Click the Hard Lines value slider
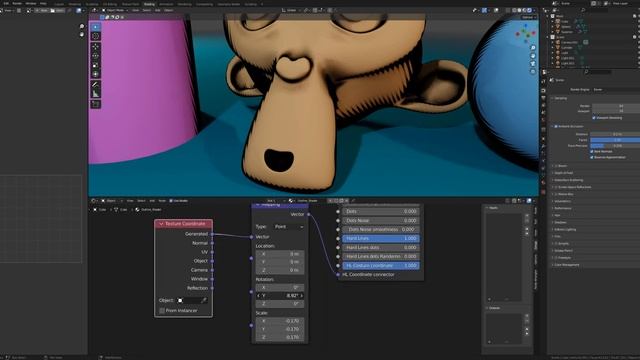The width and height of the screenshot is (640, 360). tap(381, 238)
